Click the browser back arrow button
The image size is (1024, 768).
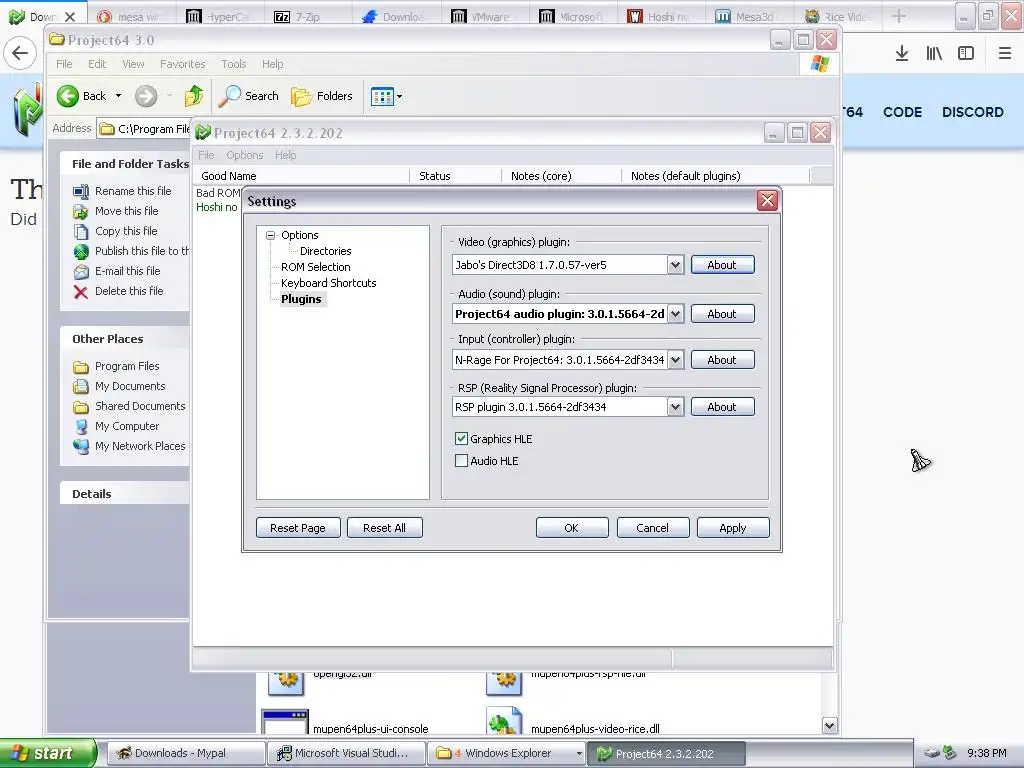20,53
